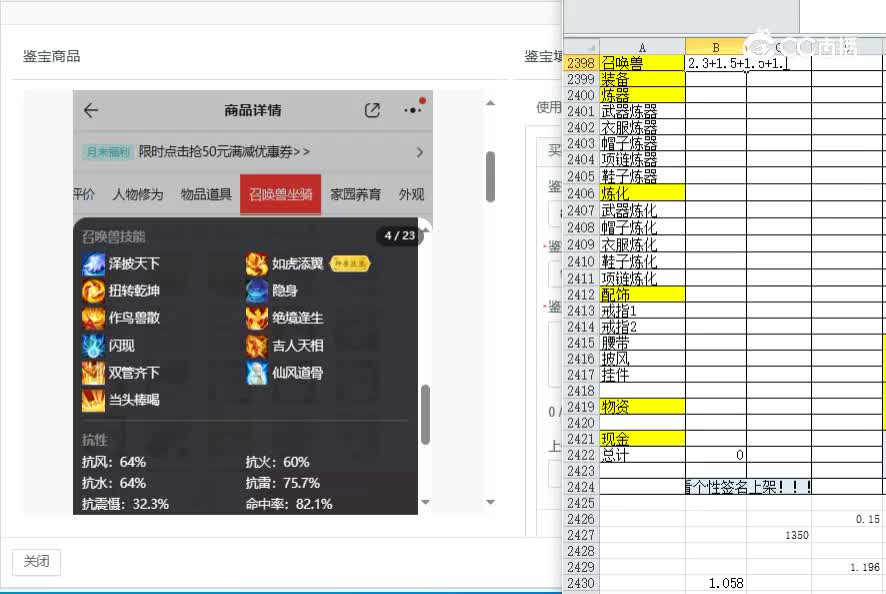This screenshot has width=886, height=594.
Task: Click the 当头棒喝 skill icon
Action: pyautogui.click(x=93, y=400)
